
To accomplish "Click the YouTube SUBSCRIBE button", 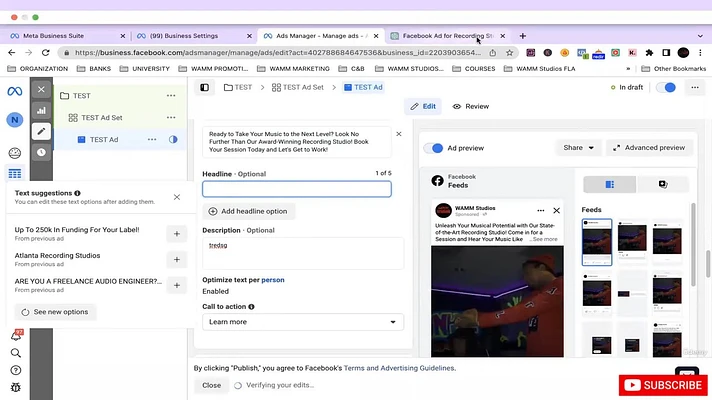I will tap(663, 385).
